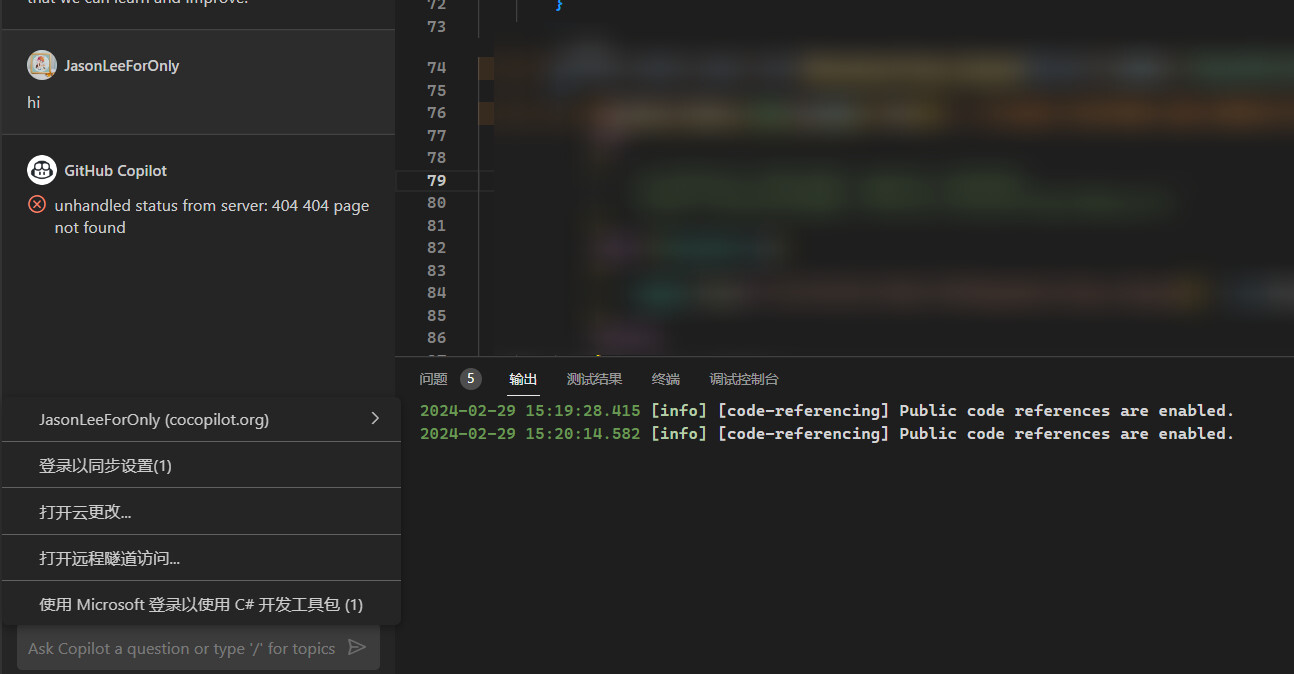Switch to the 终端 panel tab
Image resolution: width=1294 pixels, height=674 pixels.
tap(666, 379)
